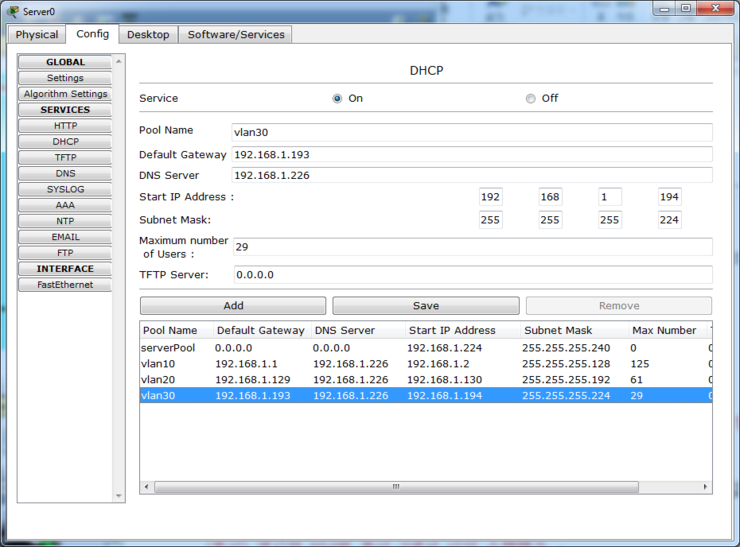Screen dimensions: 740x547
Task: Close the Server0 window
Action: point(715,8)
